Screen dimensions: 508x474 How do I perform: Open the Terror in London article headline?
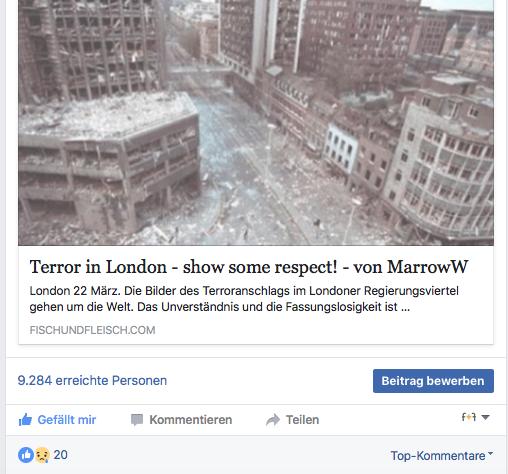[x=249, y=267]
